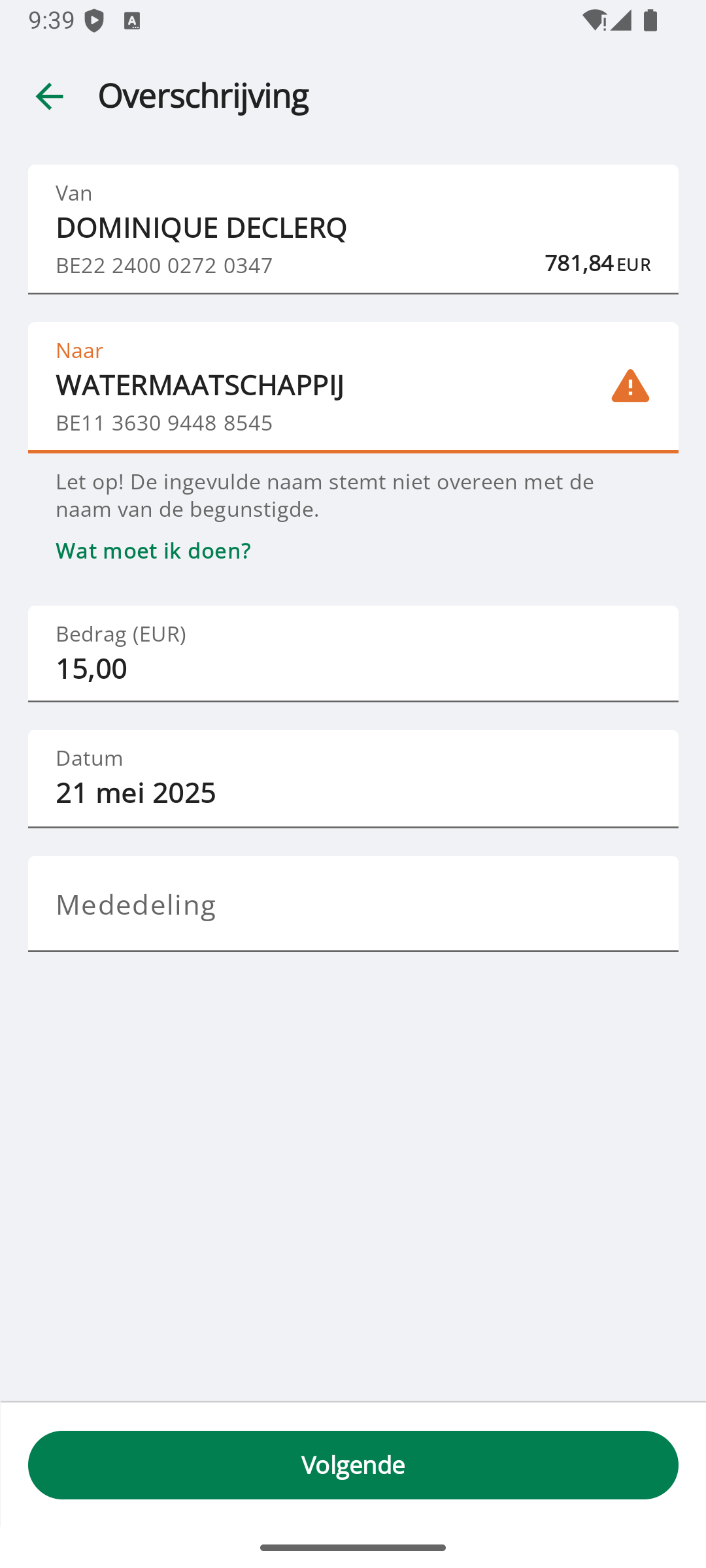The image size is (706, 1568).
Task: Tap the Wi-Fi status icon
Action: tap(594, 21)
